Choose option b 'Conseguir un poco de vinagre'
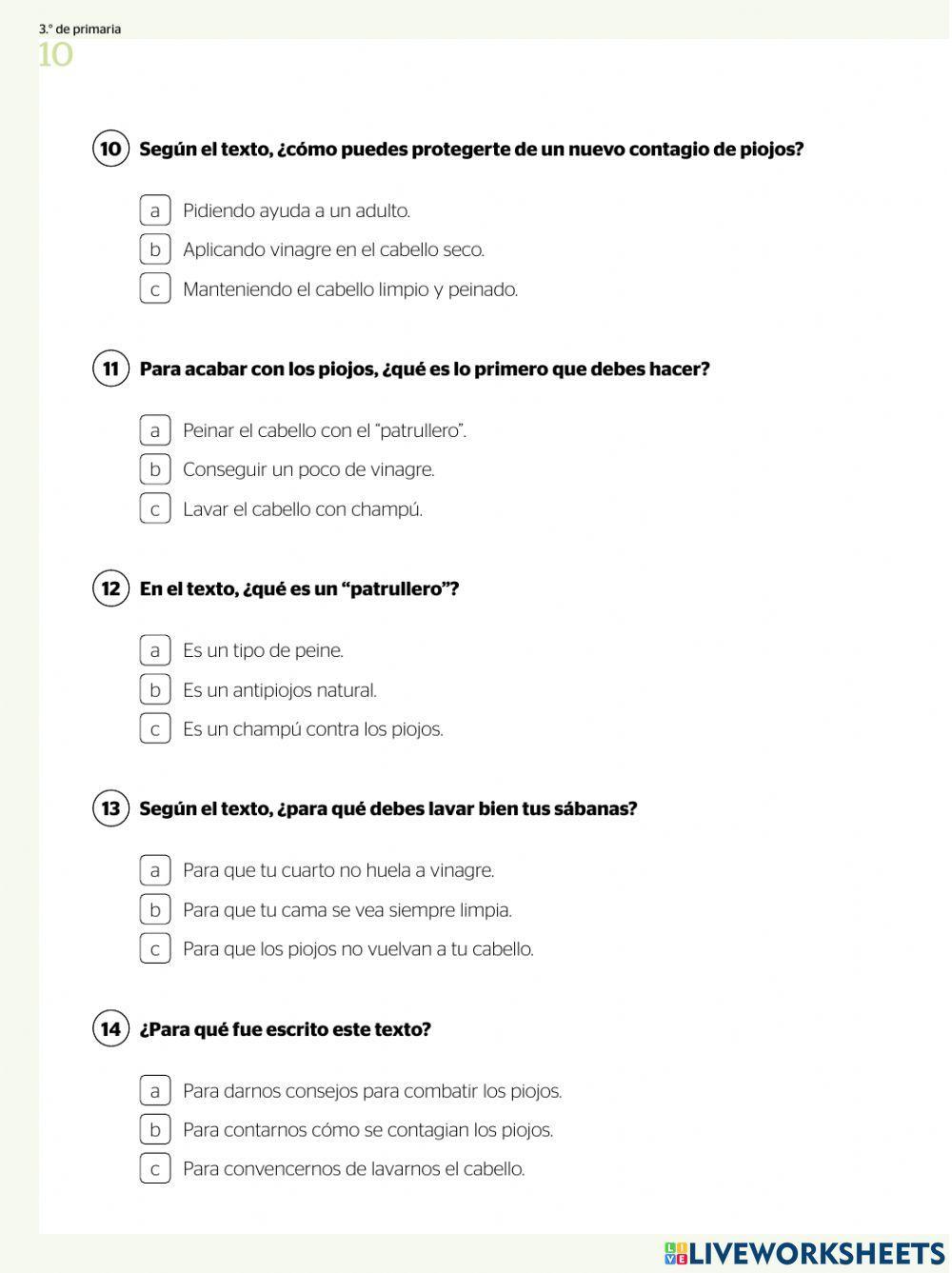 coord(154,469)
